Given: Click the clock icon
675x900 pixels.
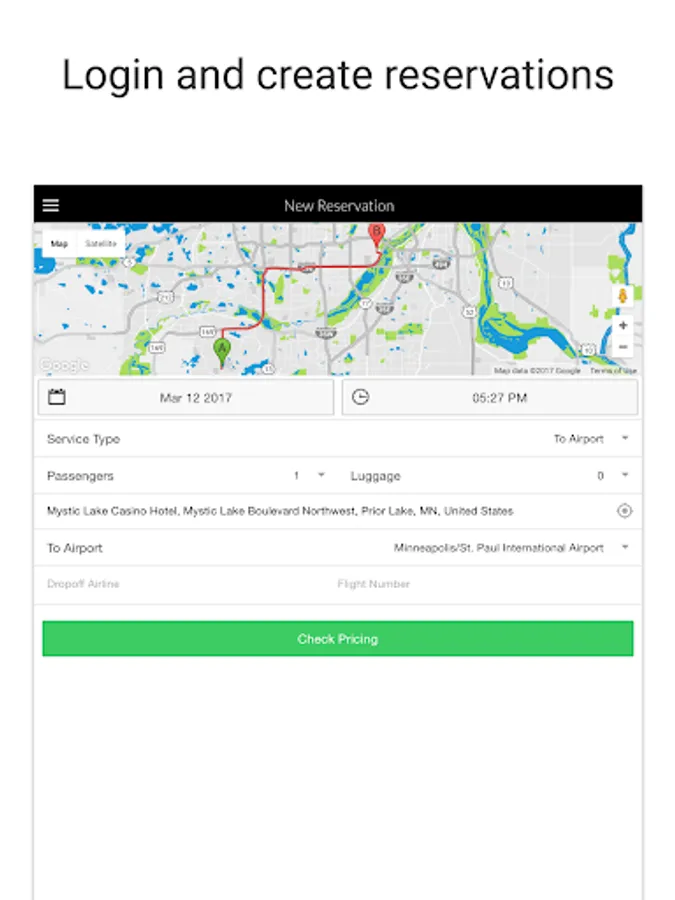Looking at the screenshot, I should click(360, 397).
